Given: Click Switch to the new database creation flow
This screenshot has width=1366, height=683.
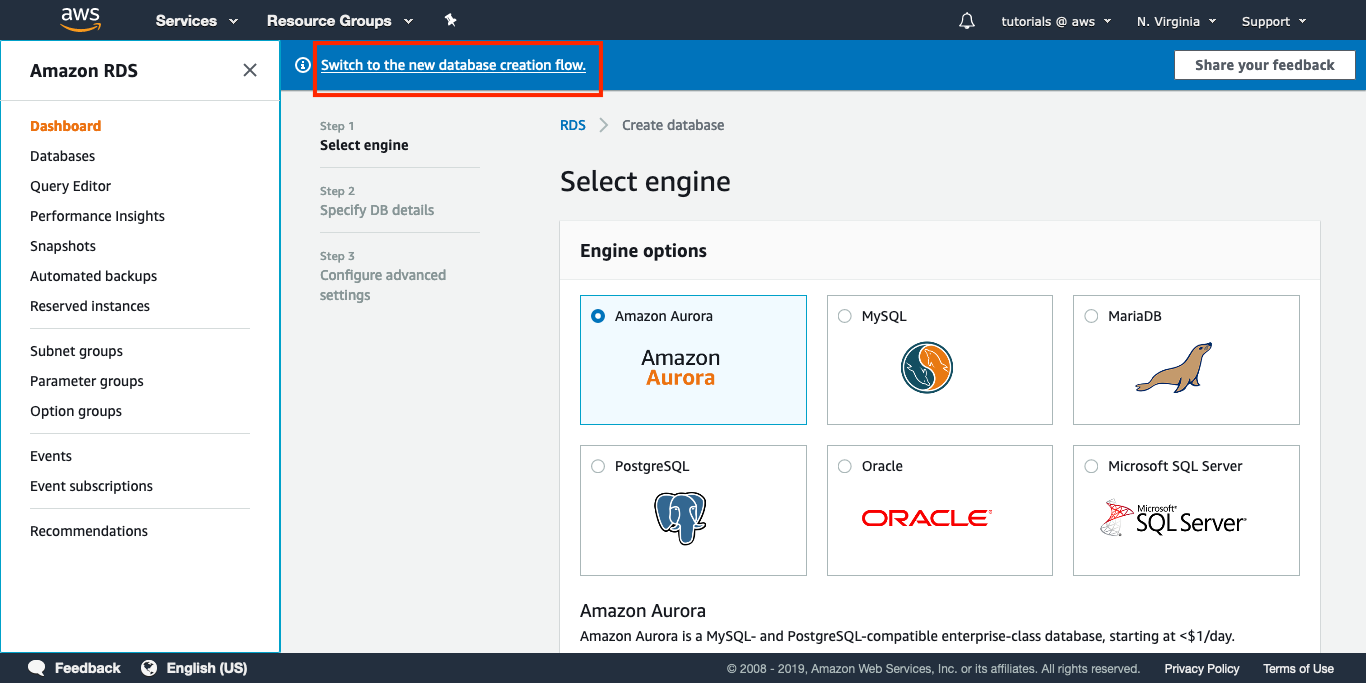Looking at the screenshot, I should coord(453,65).
